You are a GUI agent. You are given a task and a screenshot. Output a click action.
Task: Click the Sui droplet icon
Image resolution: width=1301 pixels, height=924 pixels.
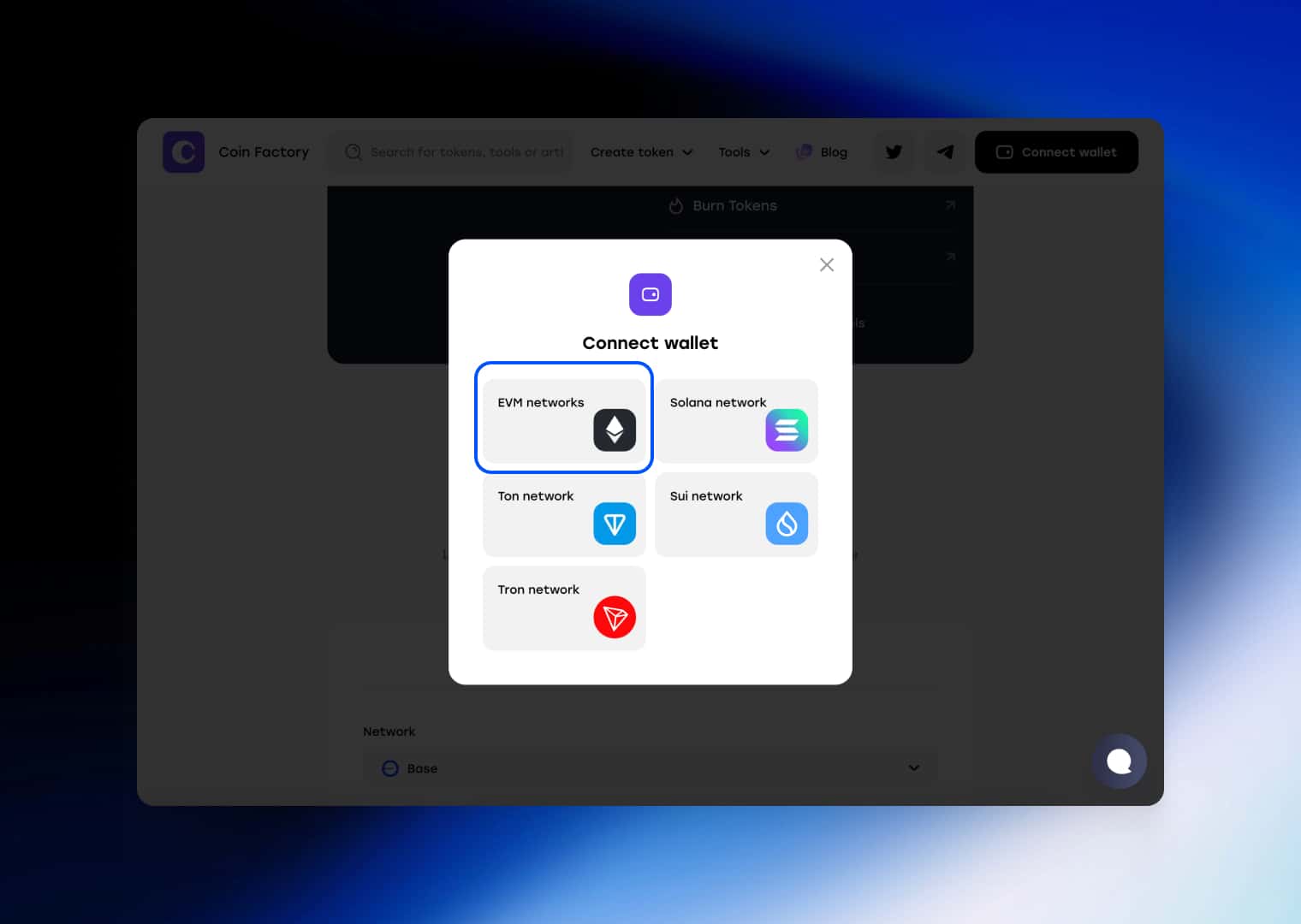(787, 524)
